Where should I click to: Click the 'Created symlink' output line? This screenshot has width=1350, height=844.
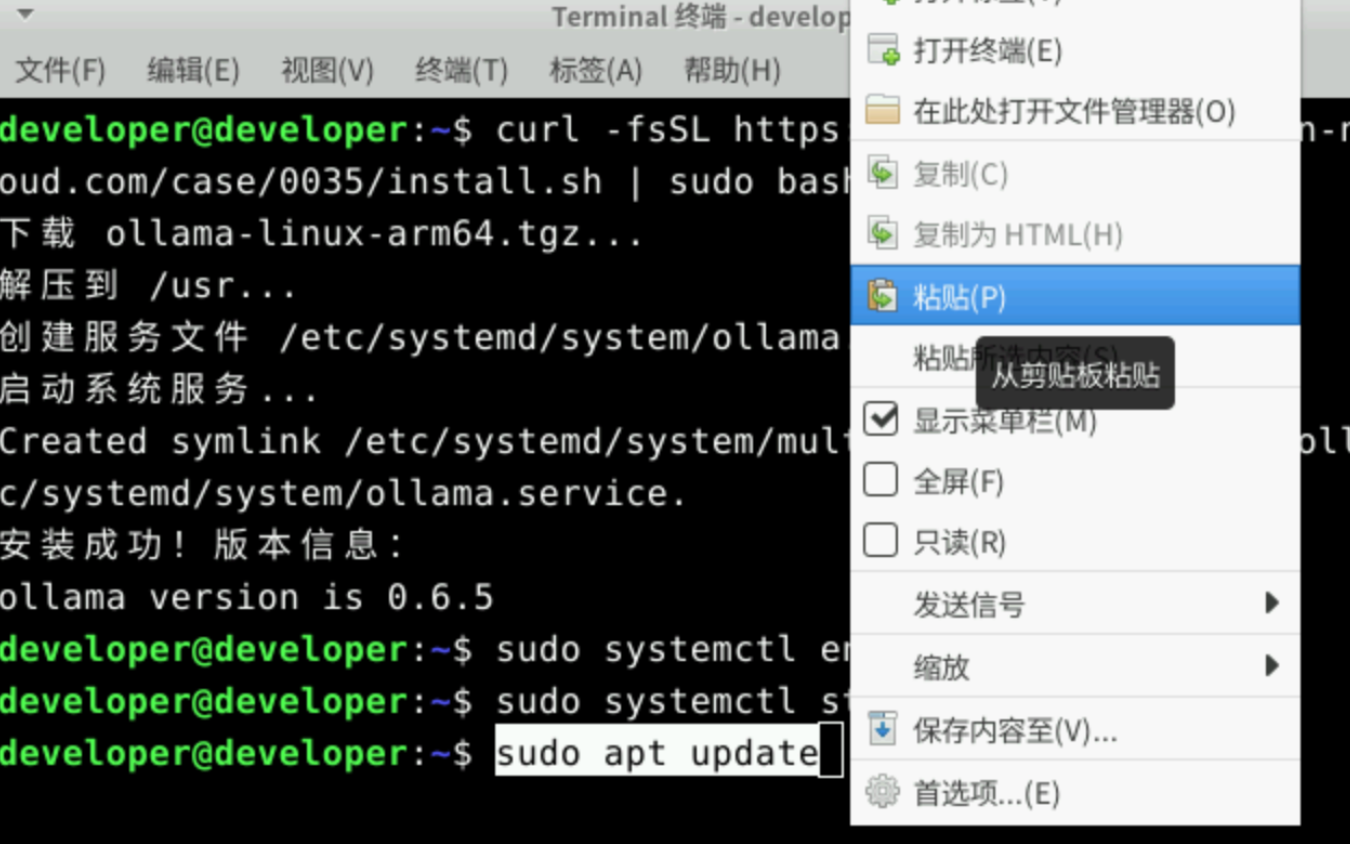pos(425,441)
